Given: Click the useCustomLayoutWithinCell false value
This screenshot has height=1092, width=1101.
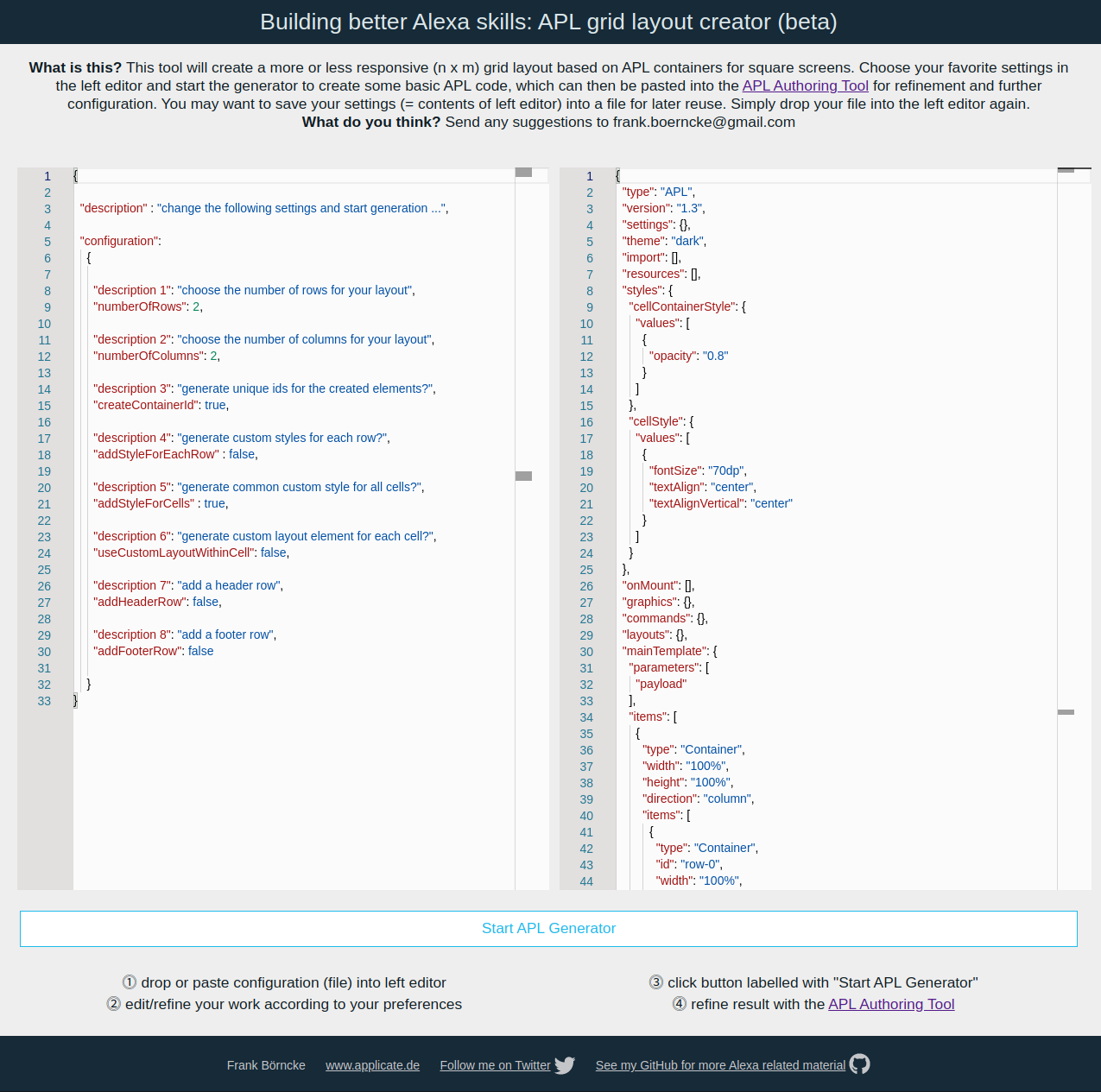Looking at the screenshot, I should click(x=274, y=552).
